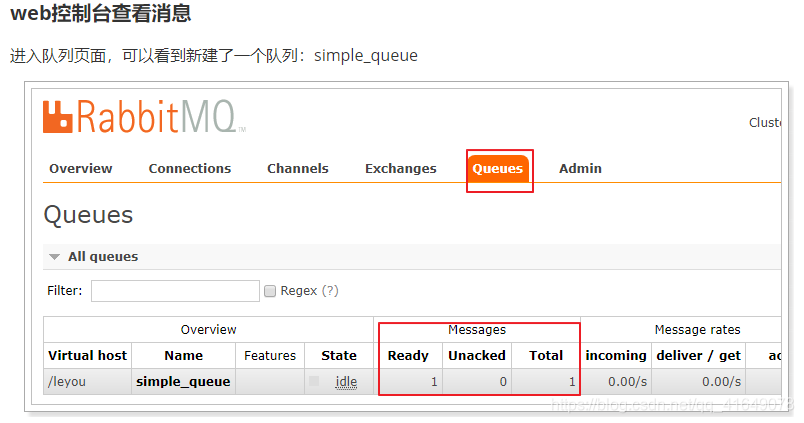Click the Unacked count 0 cell
Viewport: 804px width, 423px height.
477,382
